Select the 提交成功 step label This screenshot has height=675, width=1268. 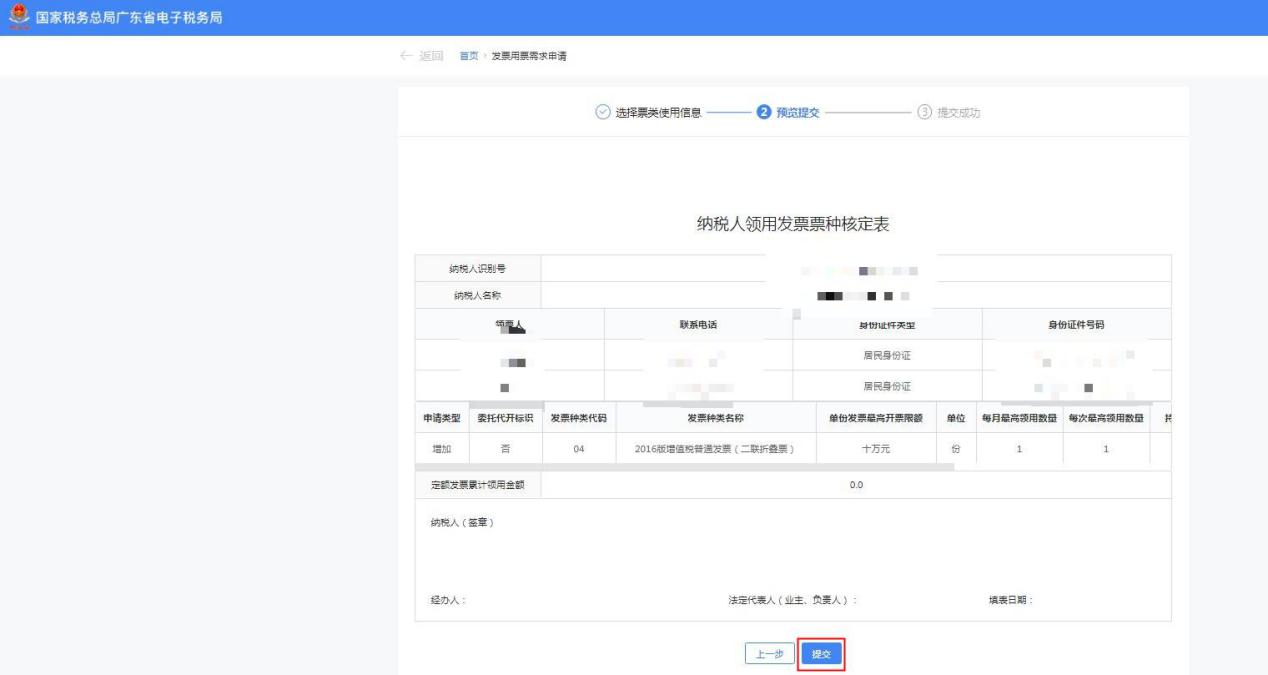pyautogui.click(x=958, y=112)
